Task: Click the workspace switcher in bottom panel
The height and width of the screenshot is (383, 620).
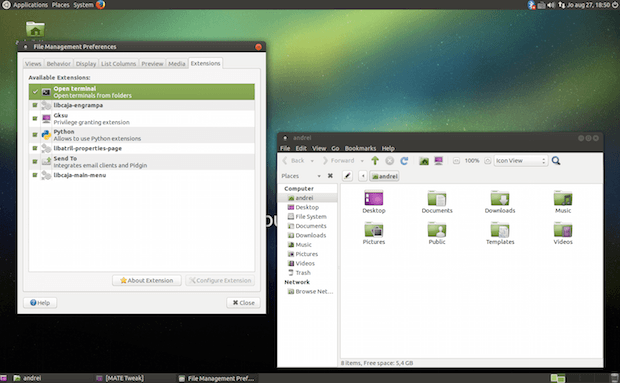Action: (558, 378)
